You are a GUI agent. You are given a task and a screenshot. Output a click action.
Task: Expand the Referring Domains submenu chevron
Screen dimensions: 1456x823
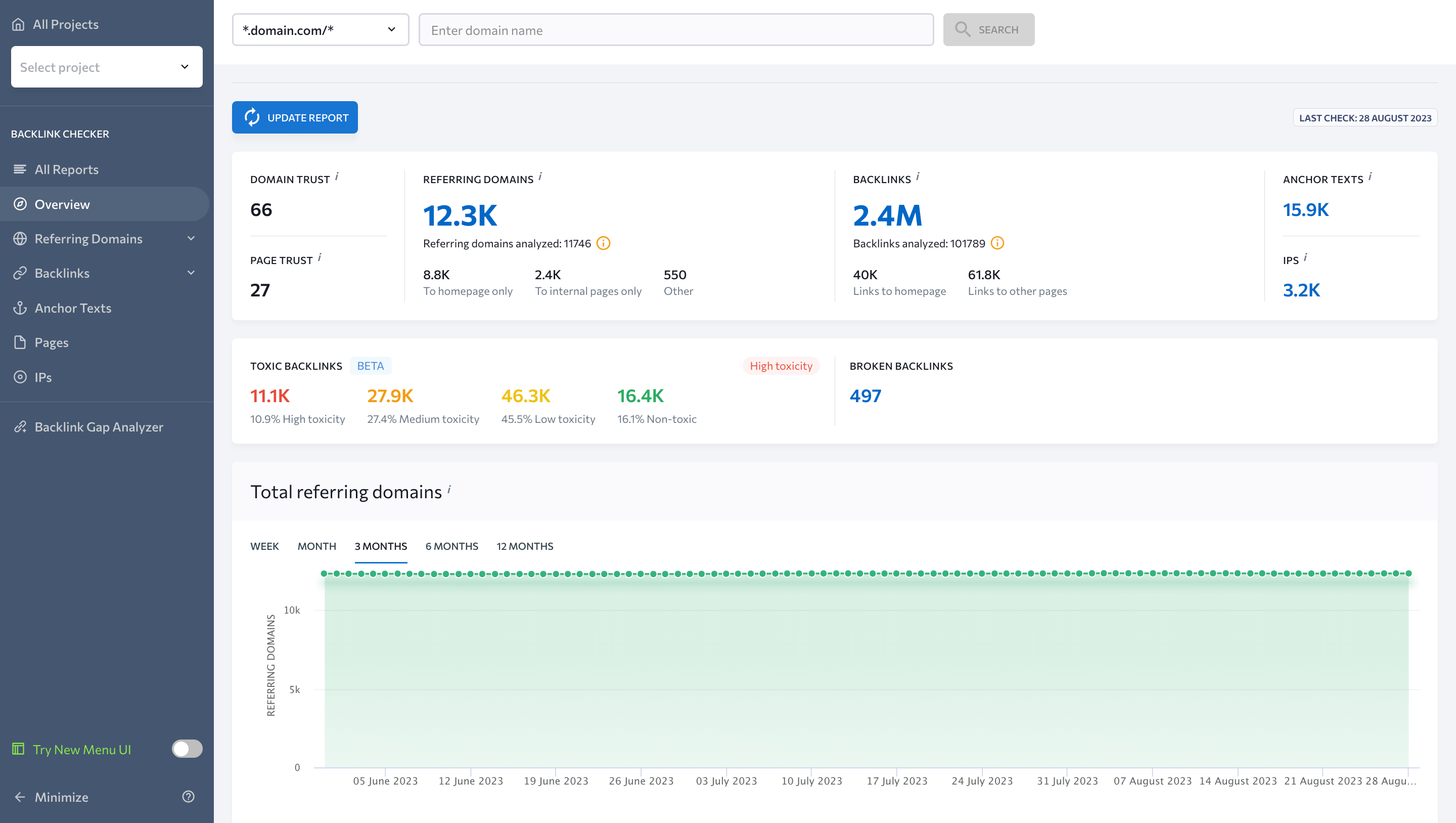pyautogui.click(x=191, y=239)
